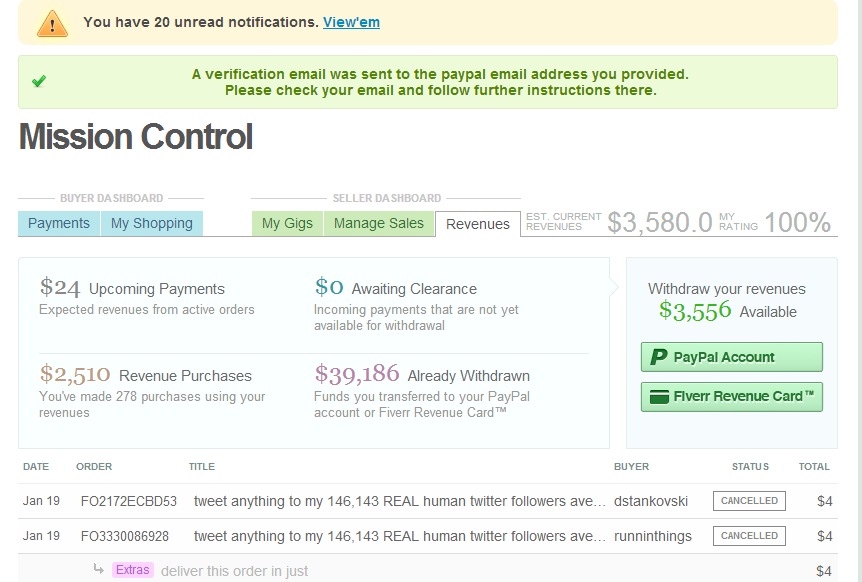Click the Withdraw your revenues heading

pyautogui.click(x=727, y=289)
